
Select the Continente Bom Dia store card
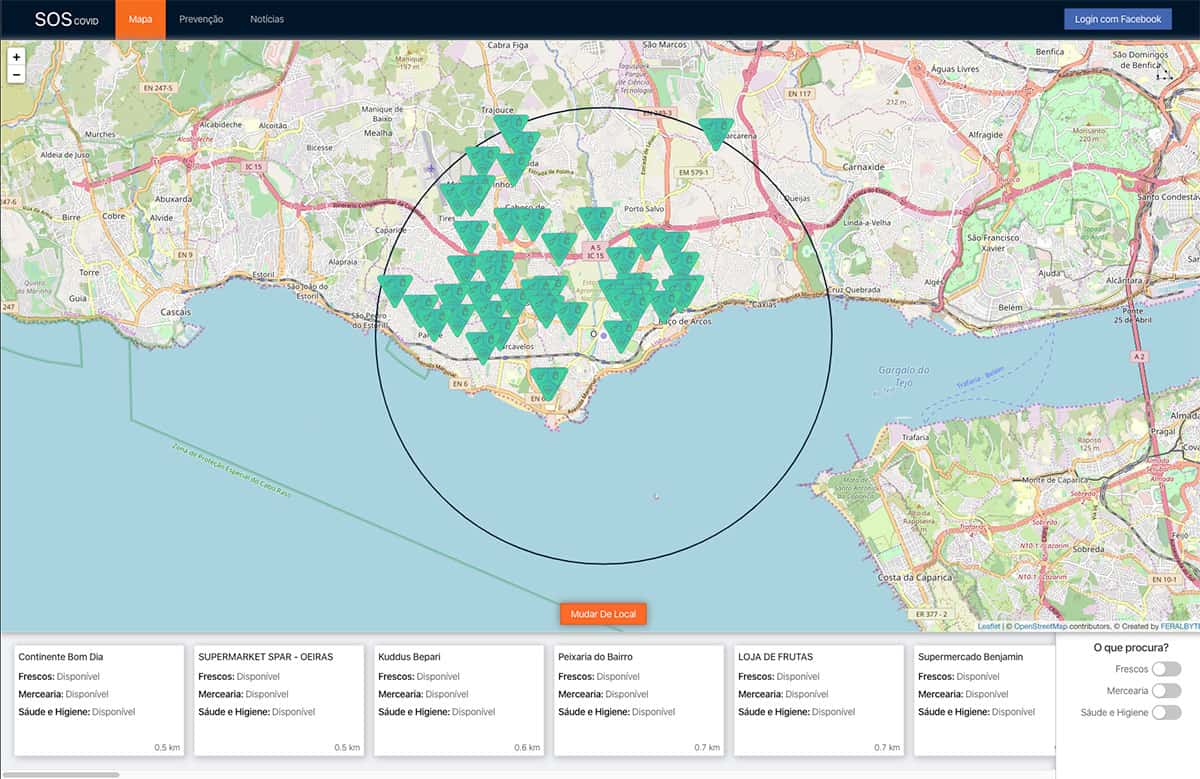click(x=98, y=700)
